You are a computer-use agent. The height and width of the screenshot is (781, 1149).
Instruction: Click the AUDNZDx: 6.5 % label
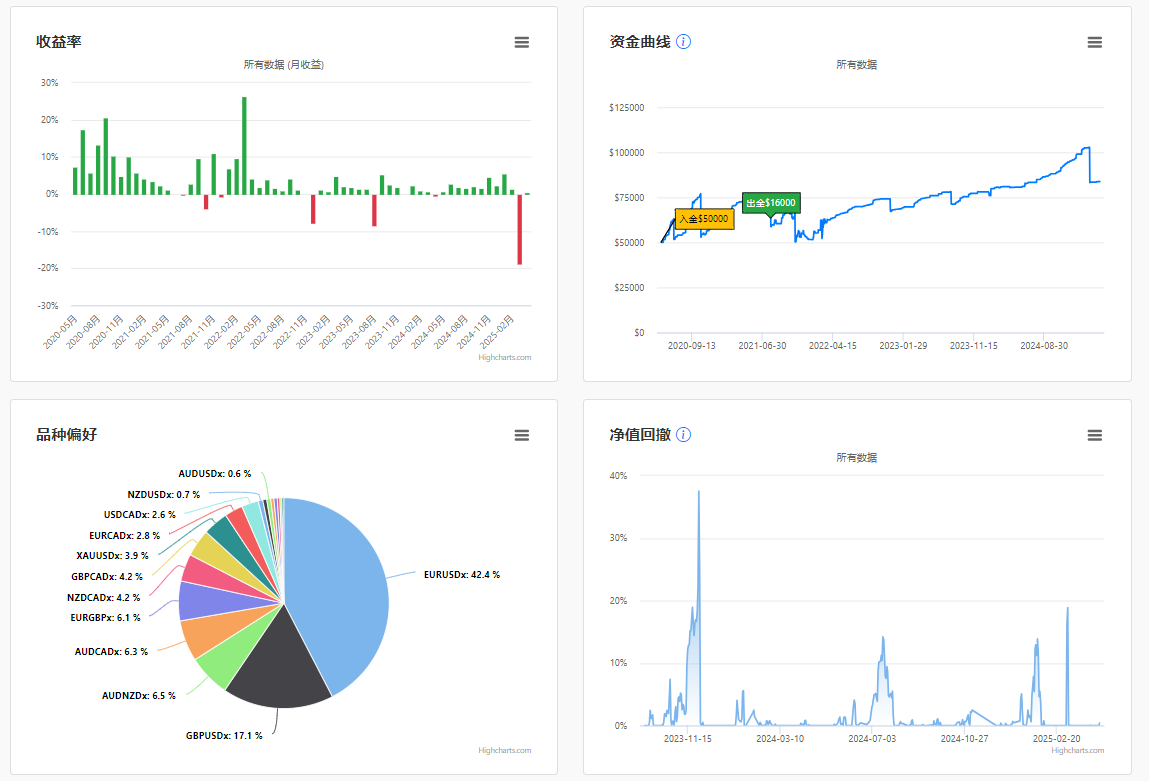click(138, 696)
